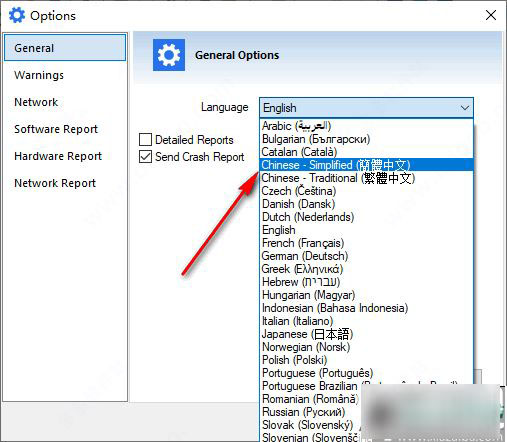507x442 pixels.
Task: Choose English in the language list
Action: [366, 230]
